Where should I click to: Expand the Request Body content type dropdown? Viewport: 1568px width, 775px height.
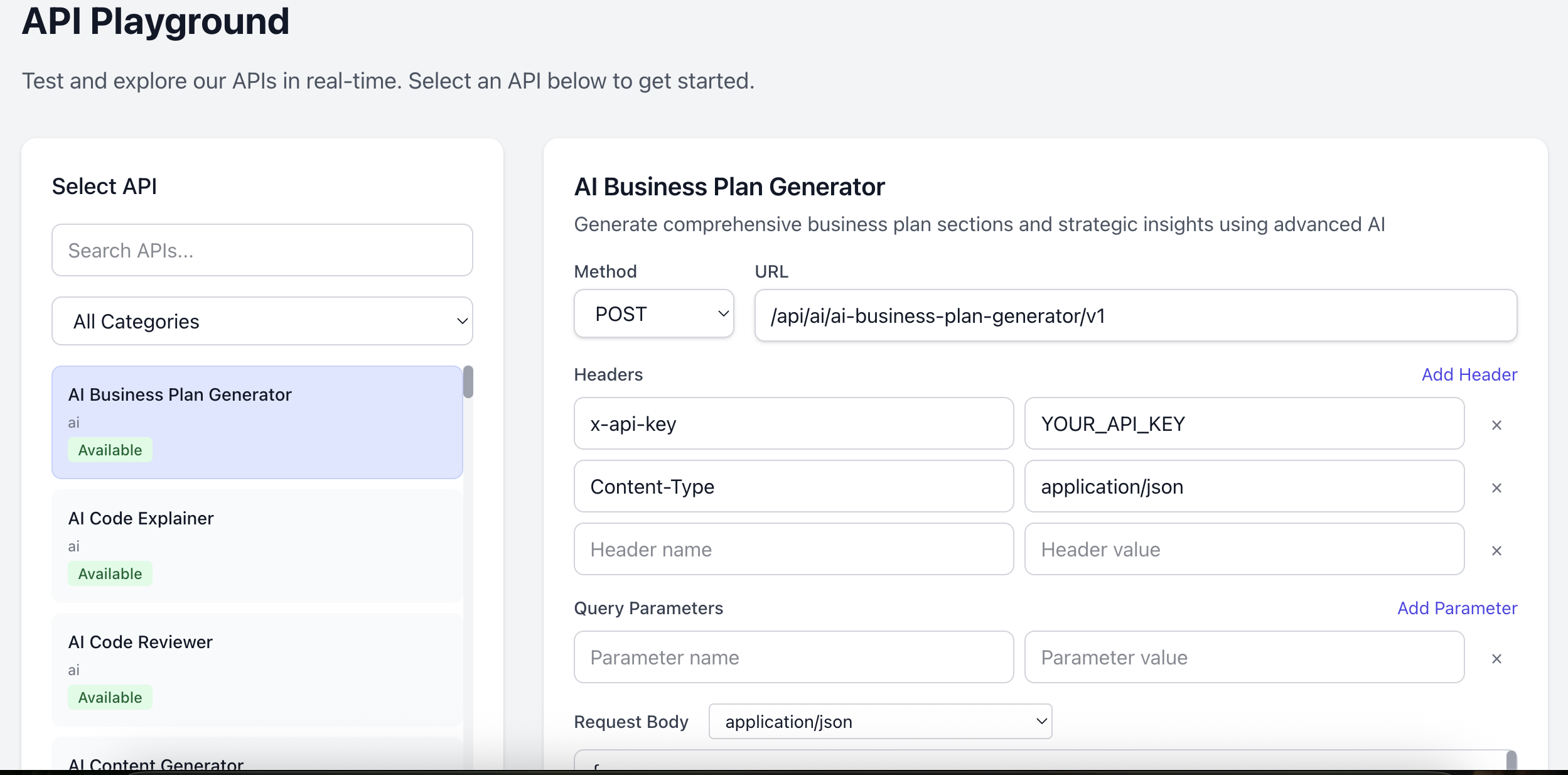point(880,722)
